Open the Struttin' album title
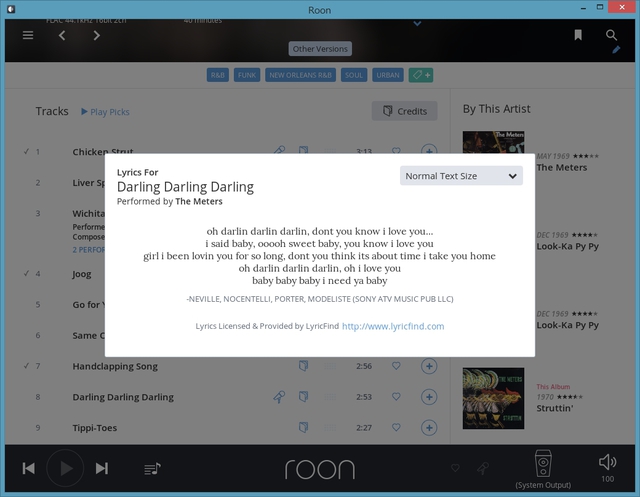Screen dimensions: 640x497 555,408
